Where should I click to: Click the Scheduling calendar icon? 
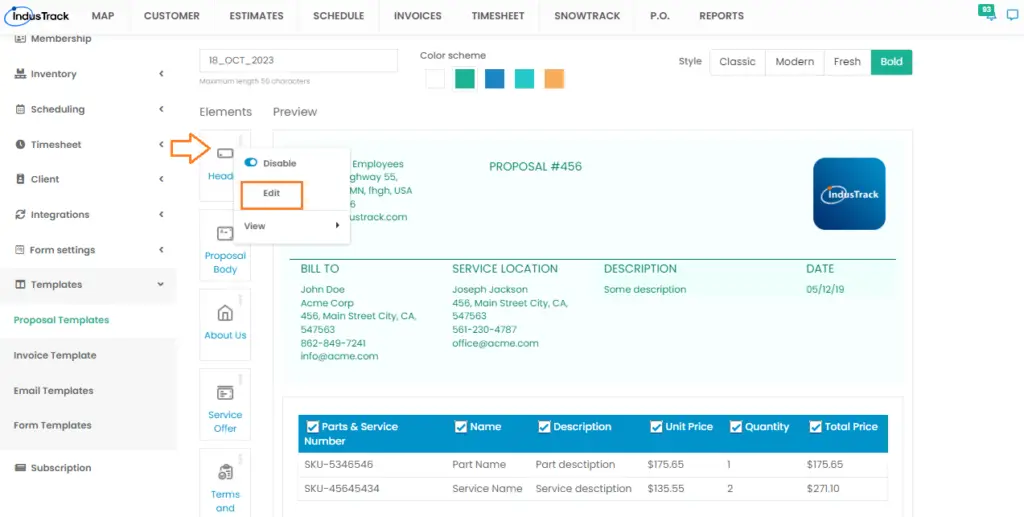[x=20, y=109]
